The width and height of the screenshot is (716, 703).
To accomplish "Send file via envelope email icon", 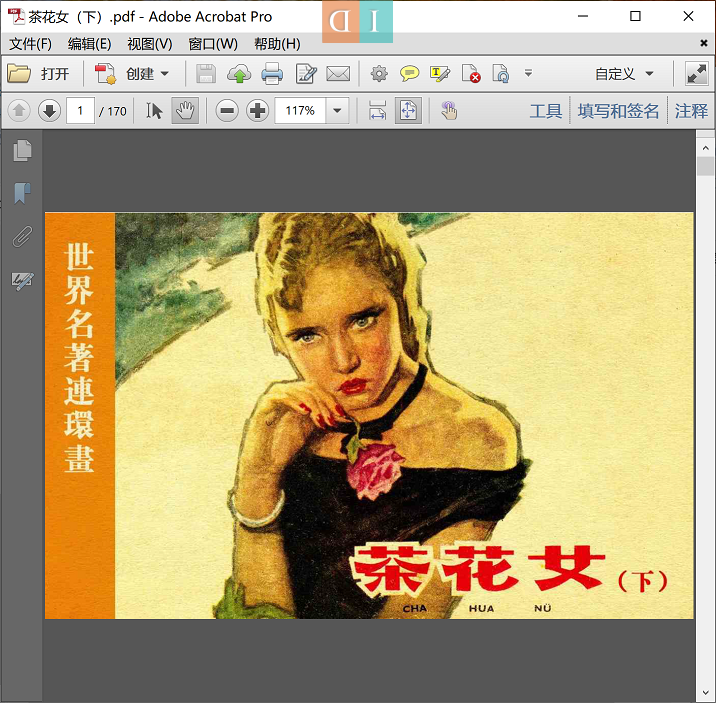I will [338, 73].
